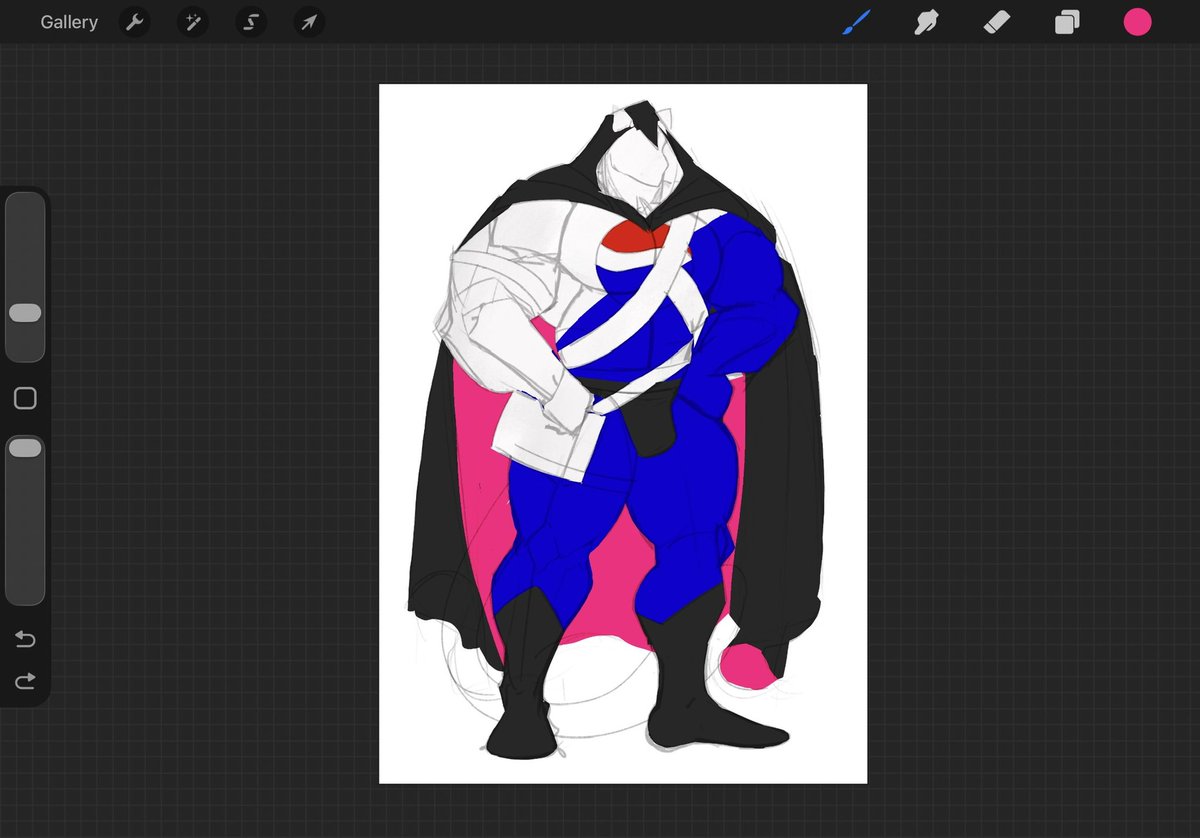This screenshot has width=1200, height=838.
Task: Select the Brush tool
Action: [x=856, y=22]
